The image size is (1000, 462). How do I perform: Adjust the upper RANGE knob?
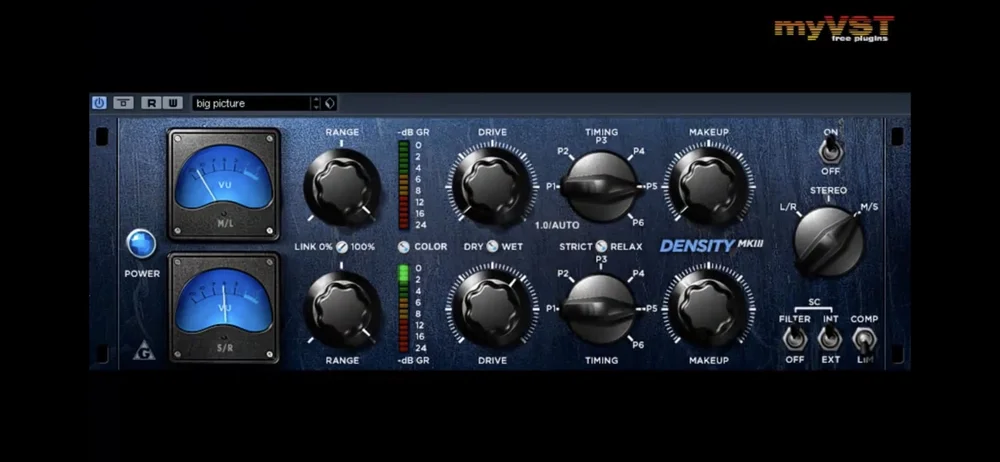click(x=342, y=187)
